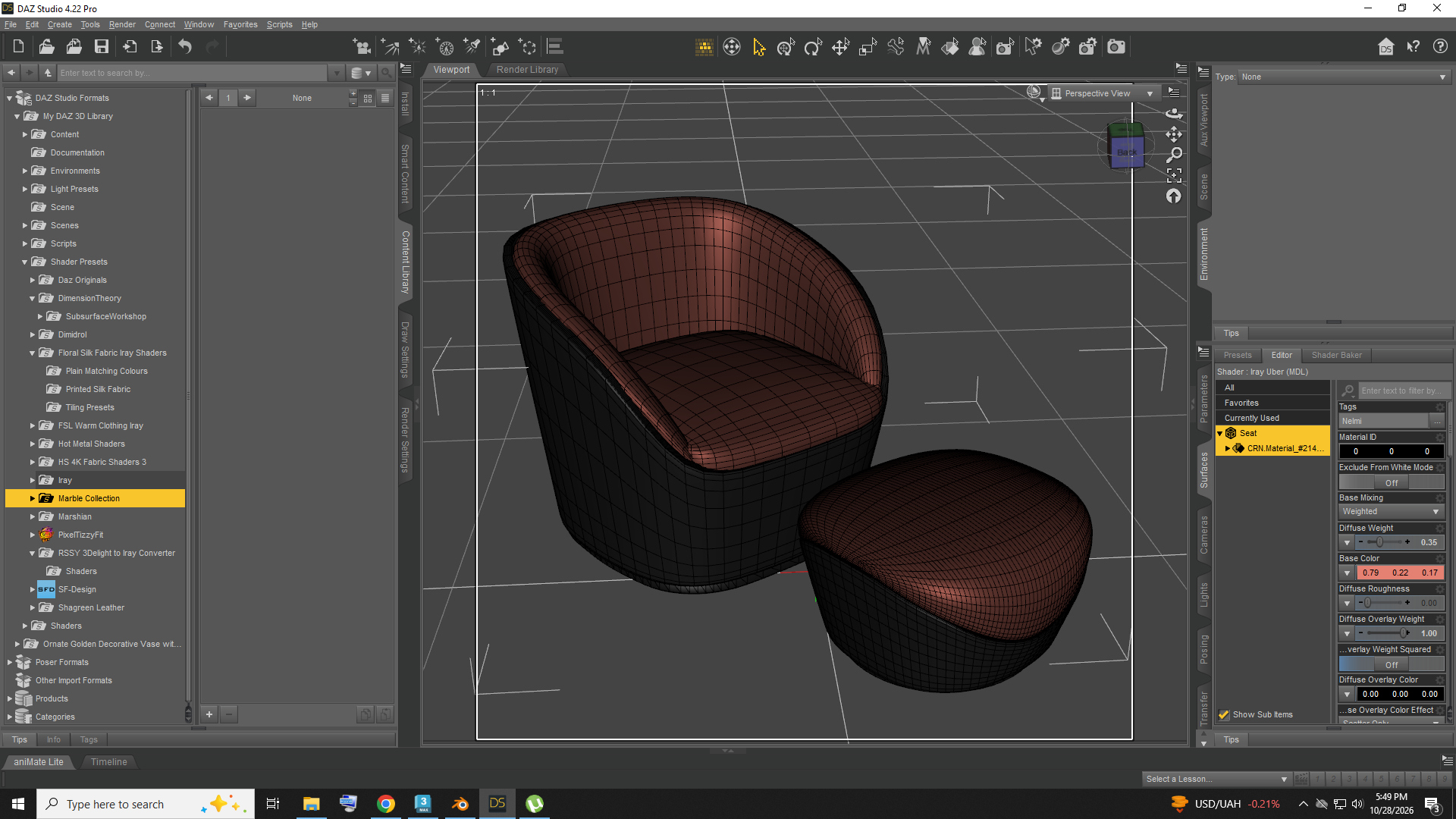Open file using the folder icon
The width and height of the screenshot is (1456, 819).
(46, 47)
